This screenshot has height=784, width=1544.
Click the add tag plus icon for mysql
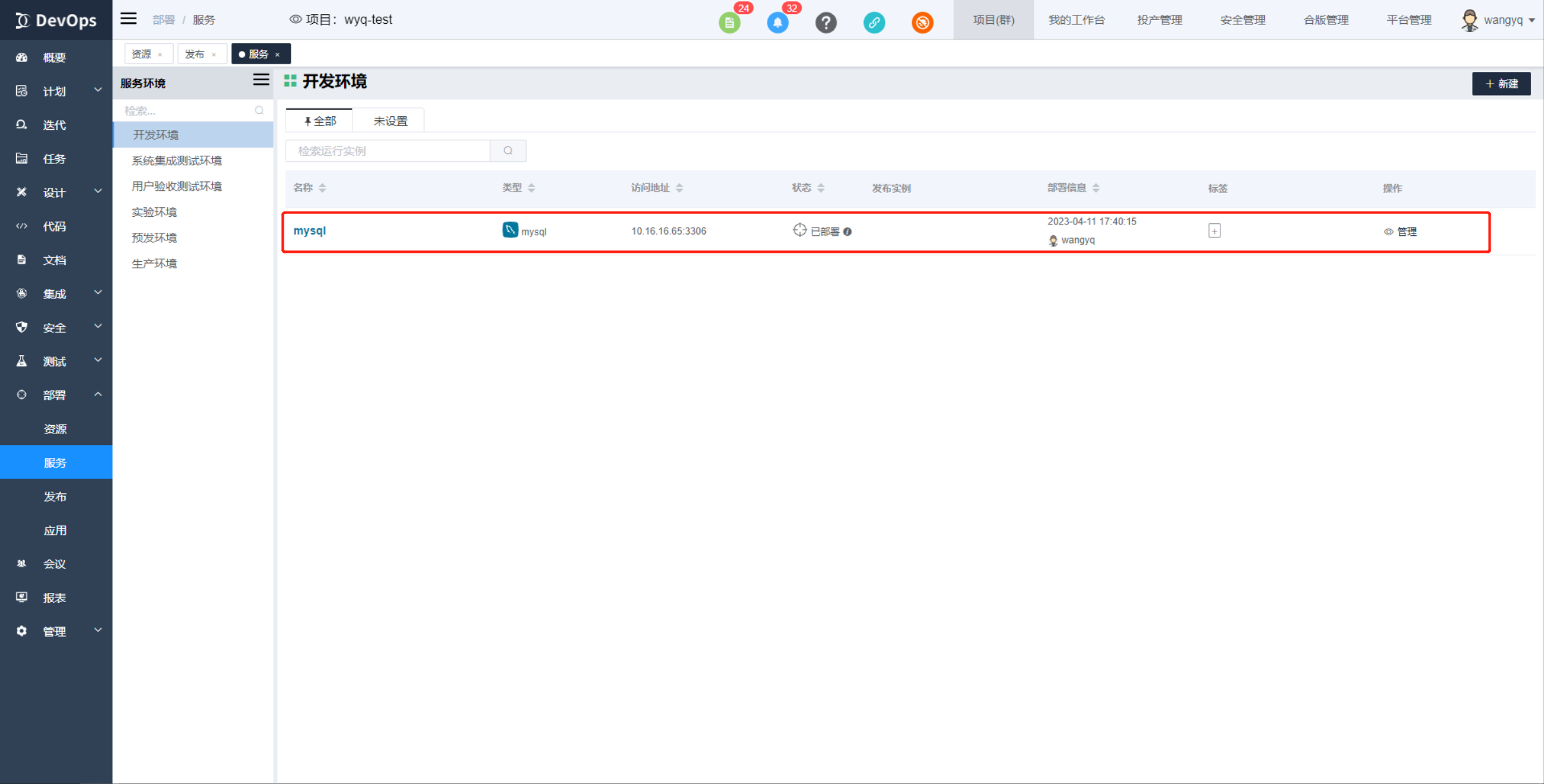1215,230
